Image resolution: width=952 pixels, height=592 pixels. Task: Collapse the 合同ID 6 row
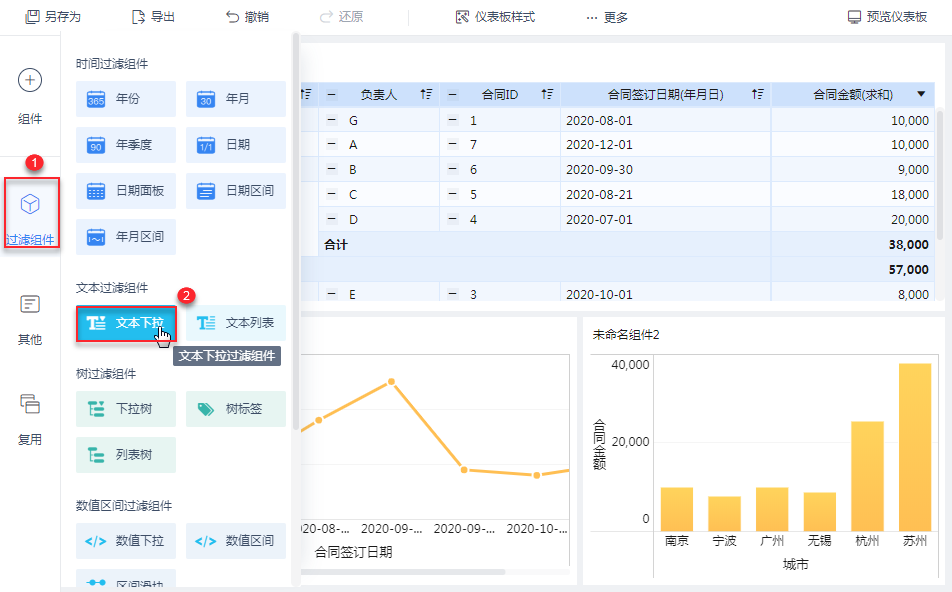(452, 169)
